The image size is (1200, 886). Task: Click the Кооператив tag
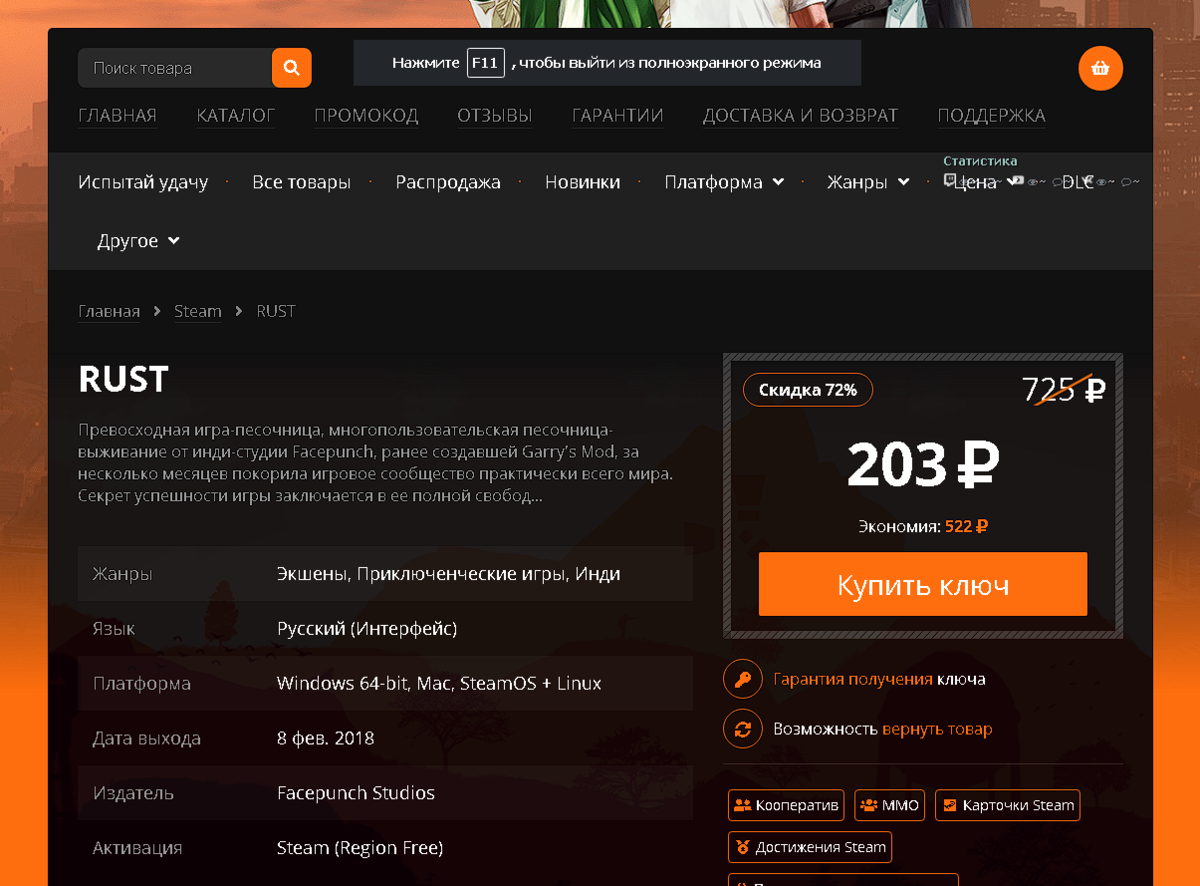point(787,805)
